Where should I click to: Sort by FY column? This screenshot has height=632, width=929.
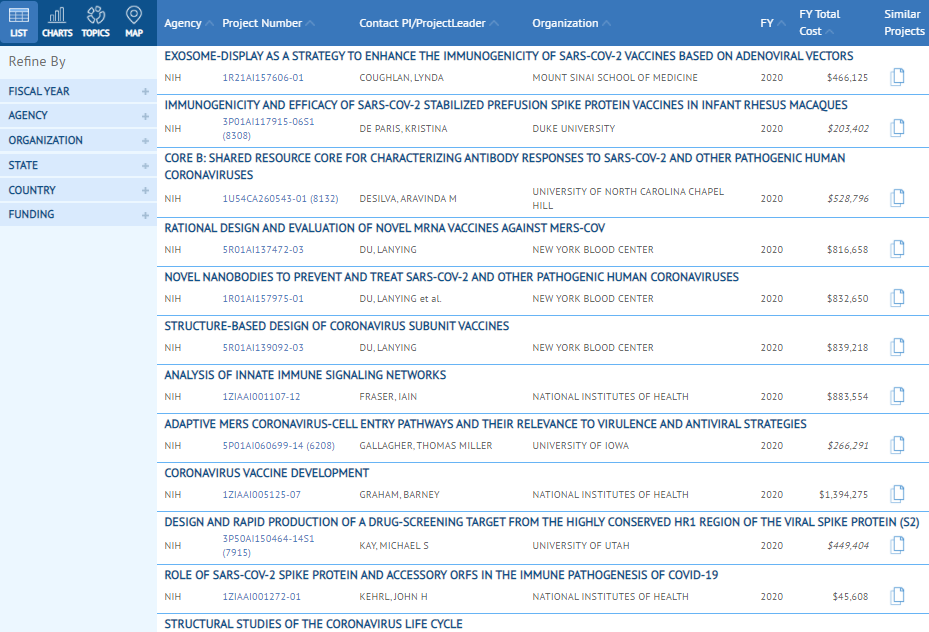coord(773,23)
